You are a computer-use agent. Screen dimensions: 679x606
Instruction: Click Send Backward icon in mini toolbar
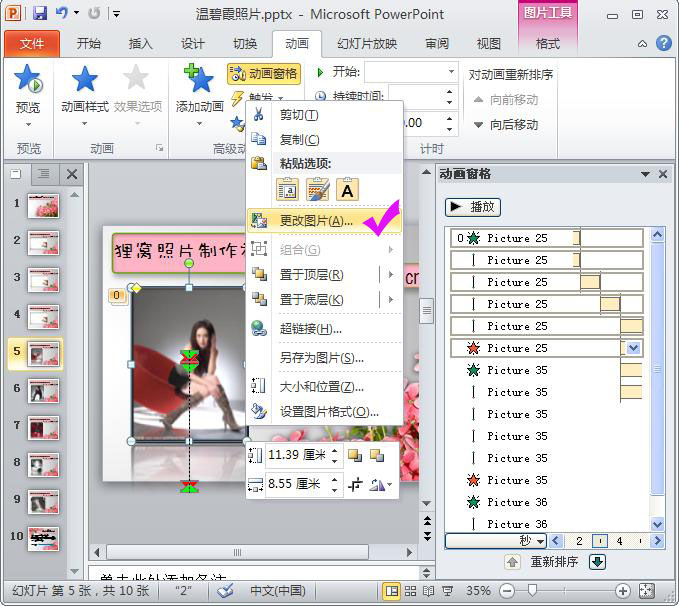(377, 456)
